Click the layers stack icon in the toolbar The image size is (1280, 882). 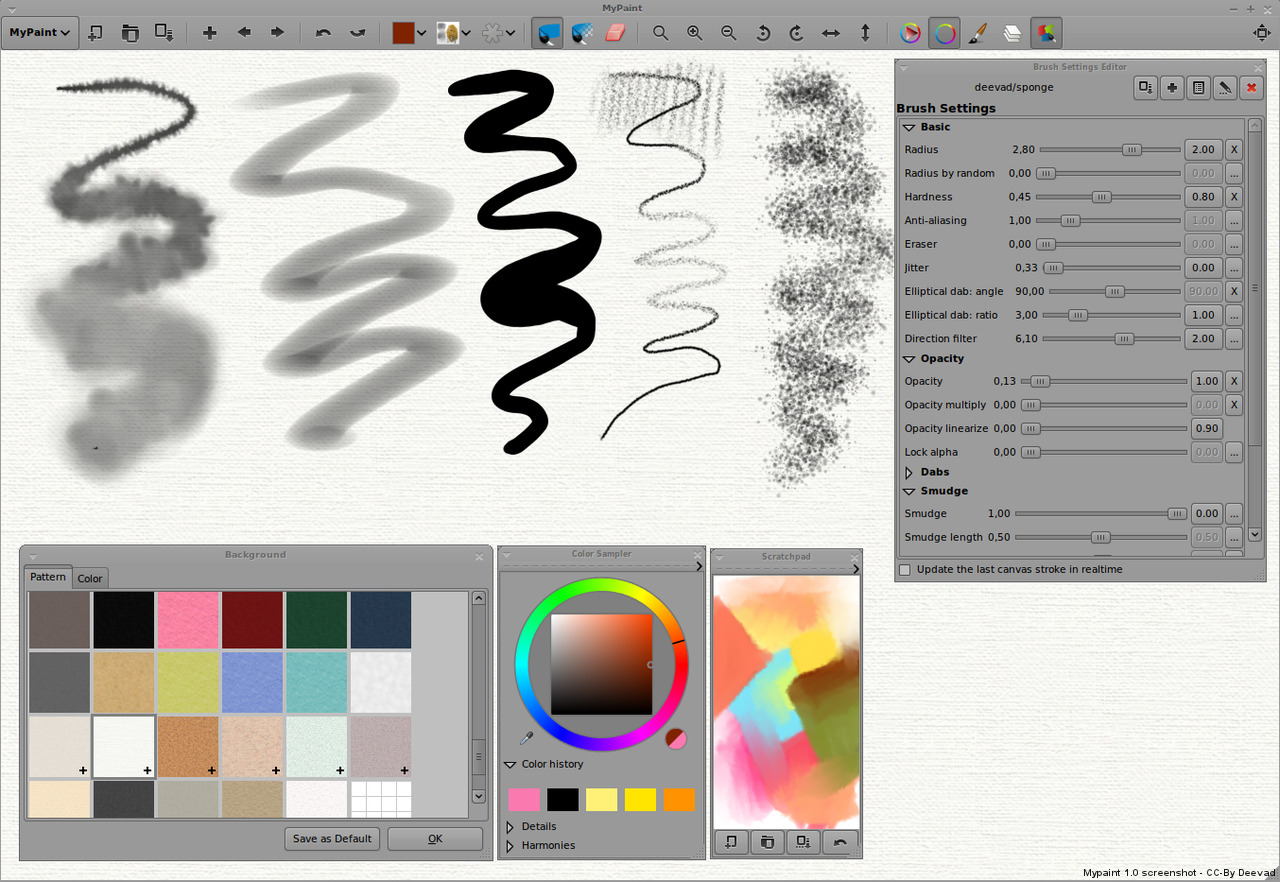tap(1011, 33)
